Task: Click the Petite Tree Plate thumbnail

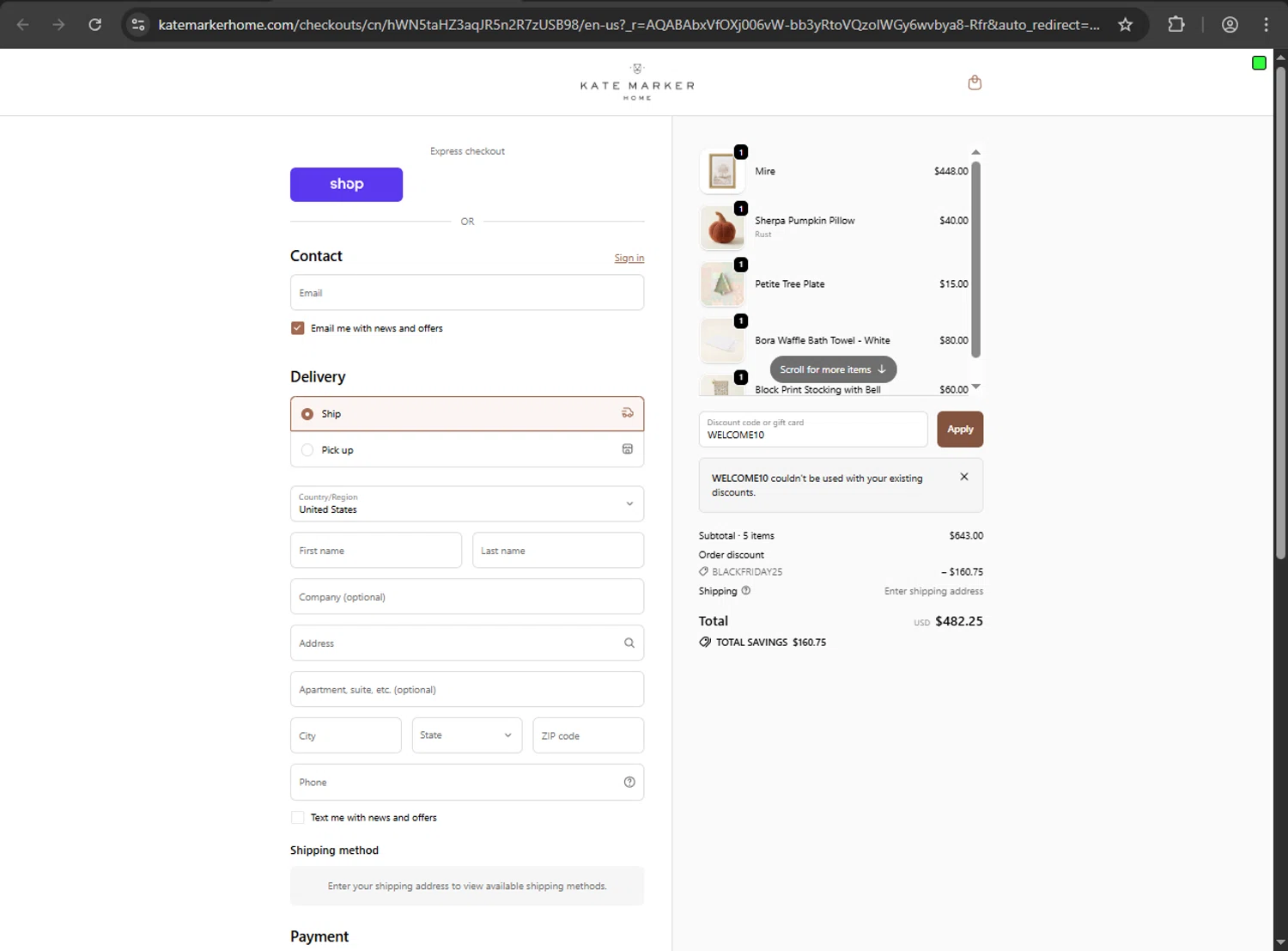Action: click(x=722, y=283)
